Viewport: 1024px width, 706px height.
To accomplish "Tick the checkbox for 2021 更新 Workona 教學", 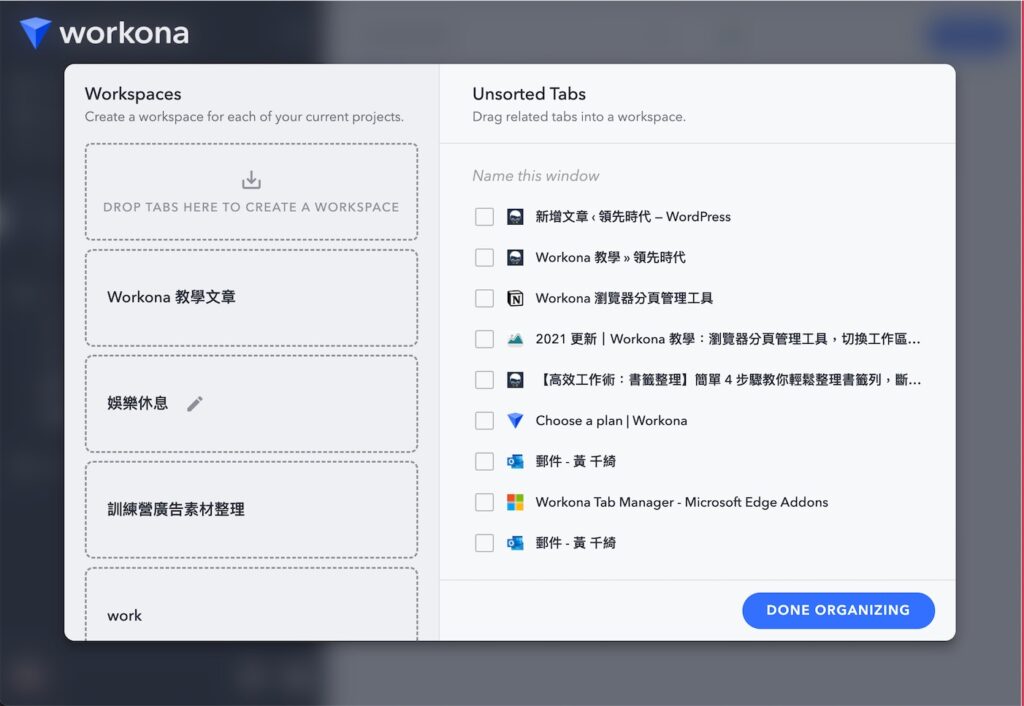I will click(x=484, y=339).
